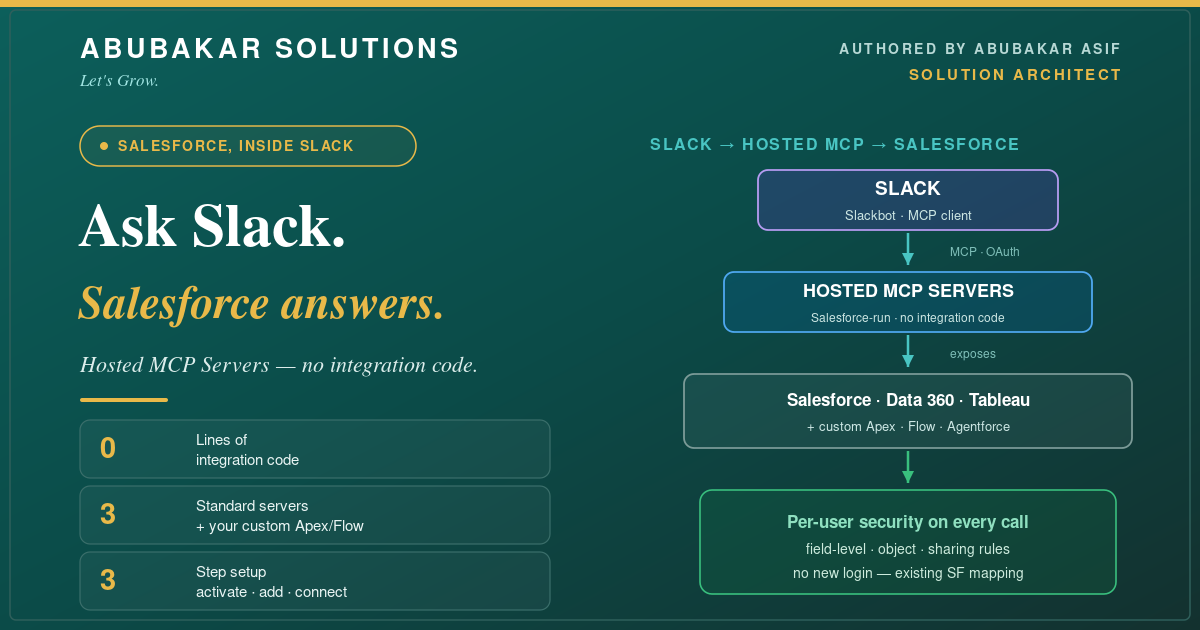Click the HOSTED MCP SERVERS diagram box
1200x630 pixels.
click(908, 302)
